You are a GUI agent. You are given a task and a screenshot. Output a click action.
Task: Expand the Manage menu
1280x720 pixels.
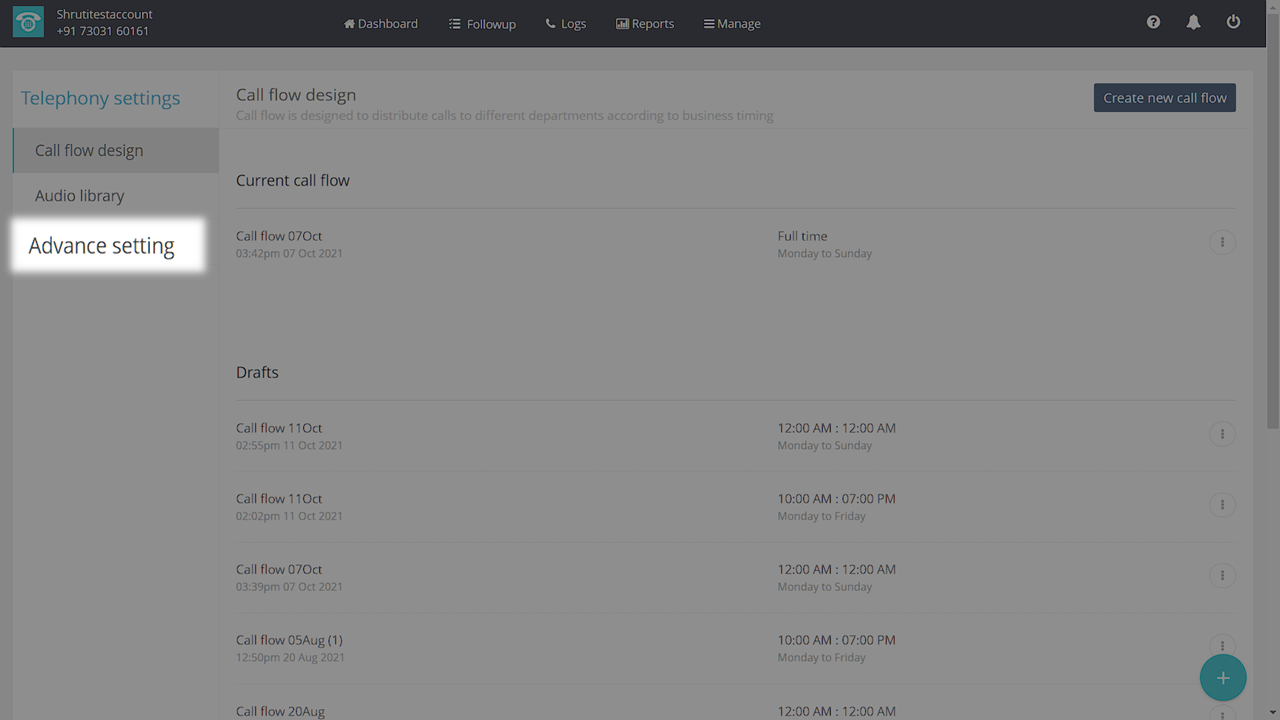coord(732,24)
